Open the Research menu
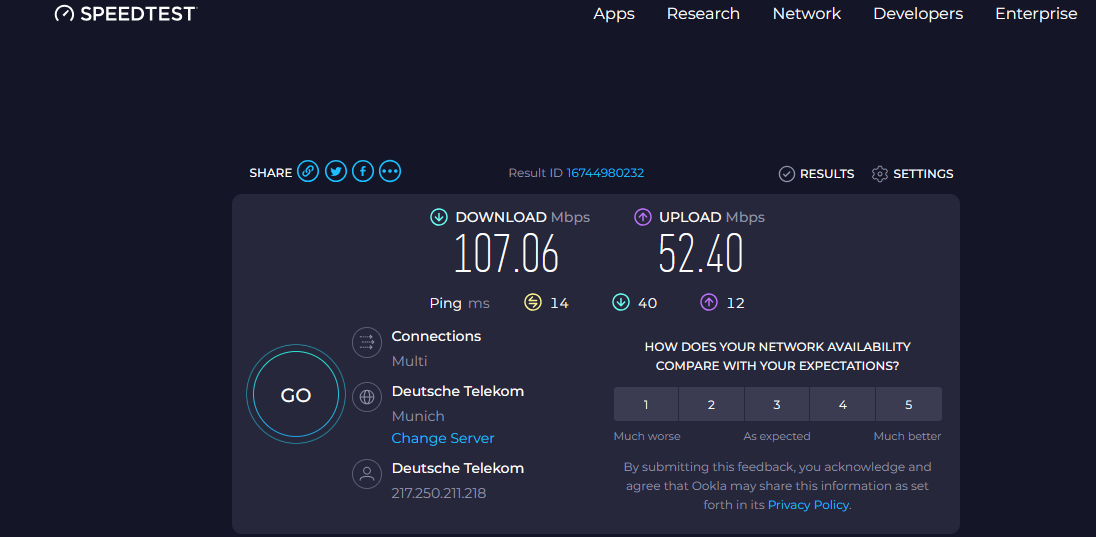The image size is (1096, 537). coord(703,13)
